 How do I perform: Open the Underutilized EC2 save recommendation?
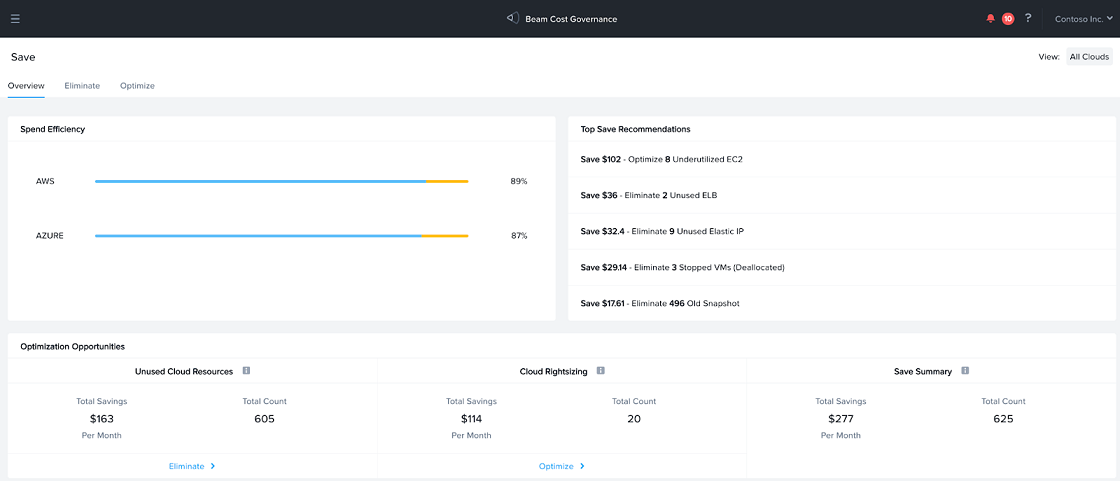(x=661, y=159)
